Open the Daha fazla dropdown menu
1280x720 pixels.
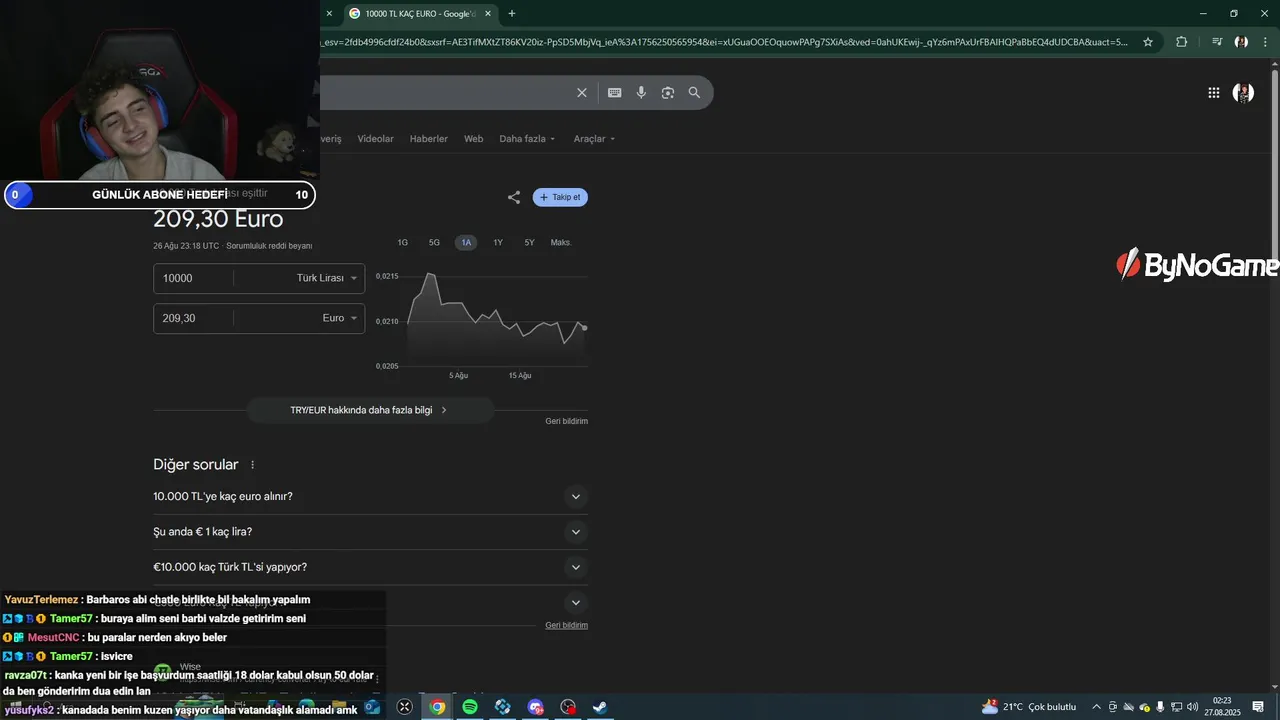click(x=527, y=139)
